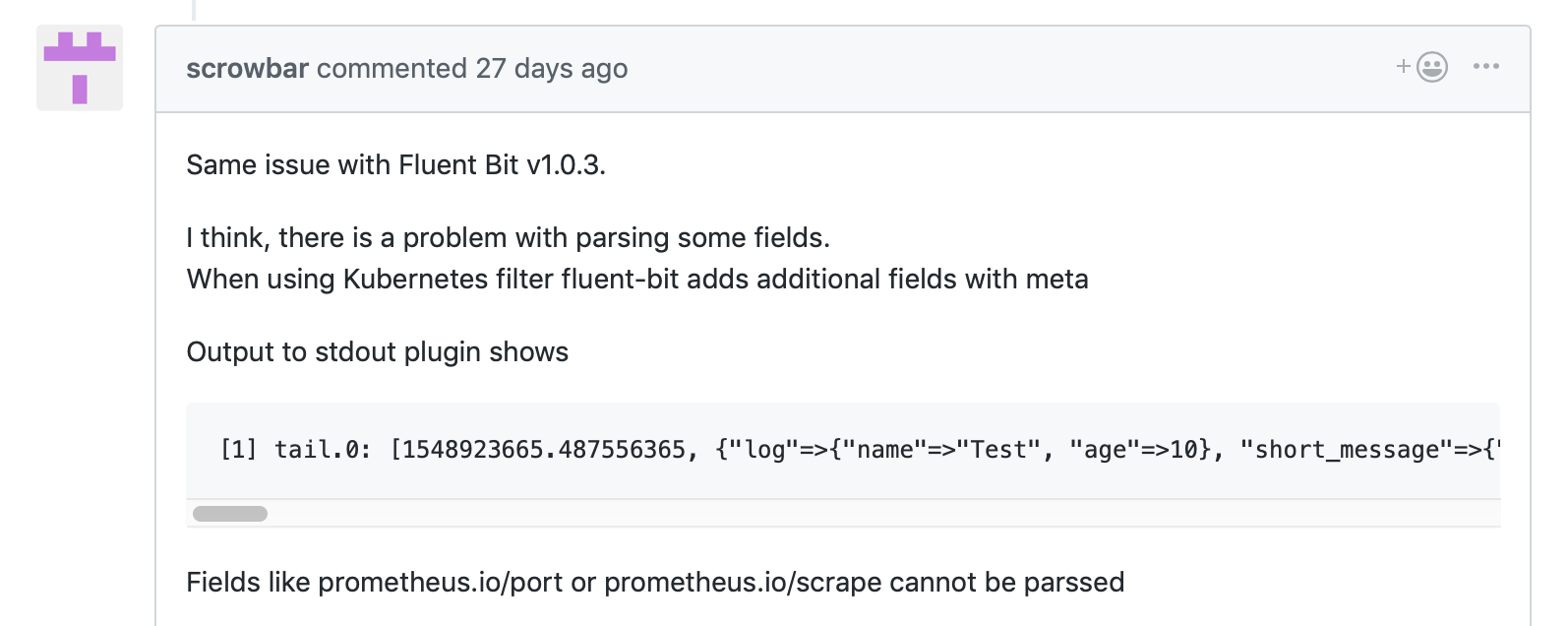This screenshot has width=1568, height=626.
Task: Click the "27 days ago" timestamp link
Action: coord(551,69)
